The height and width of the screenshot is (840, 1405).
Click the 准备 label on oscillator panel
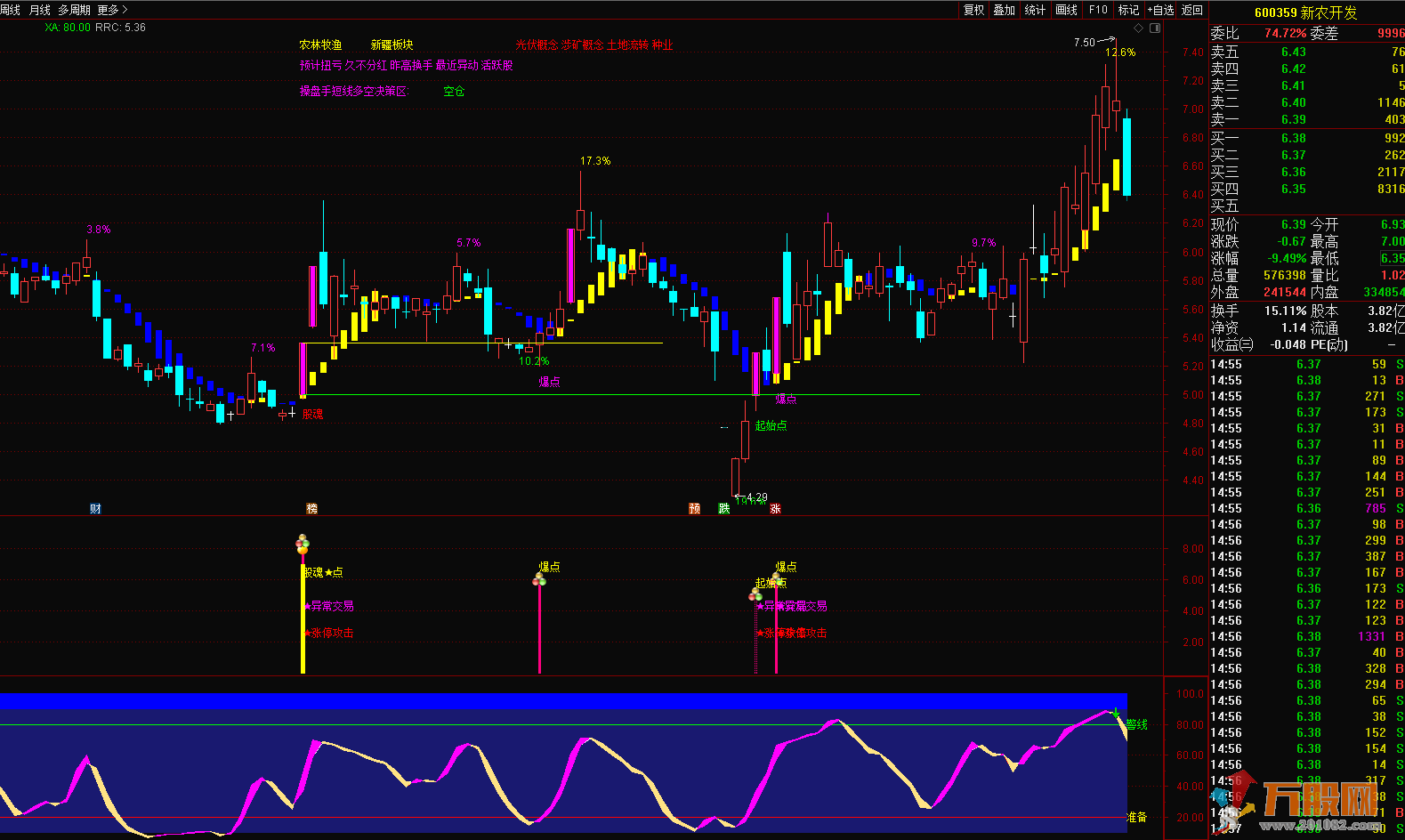(1136, 817)
